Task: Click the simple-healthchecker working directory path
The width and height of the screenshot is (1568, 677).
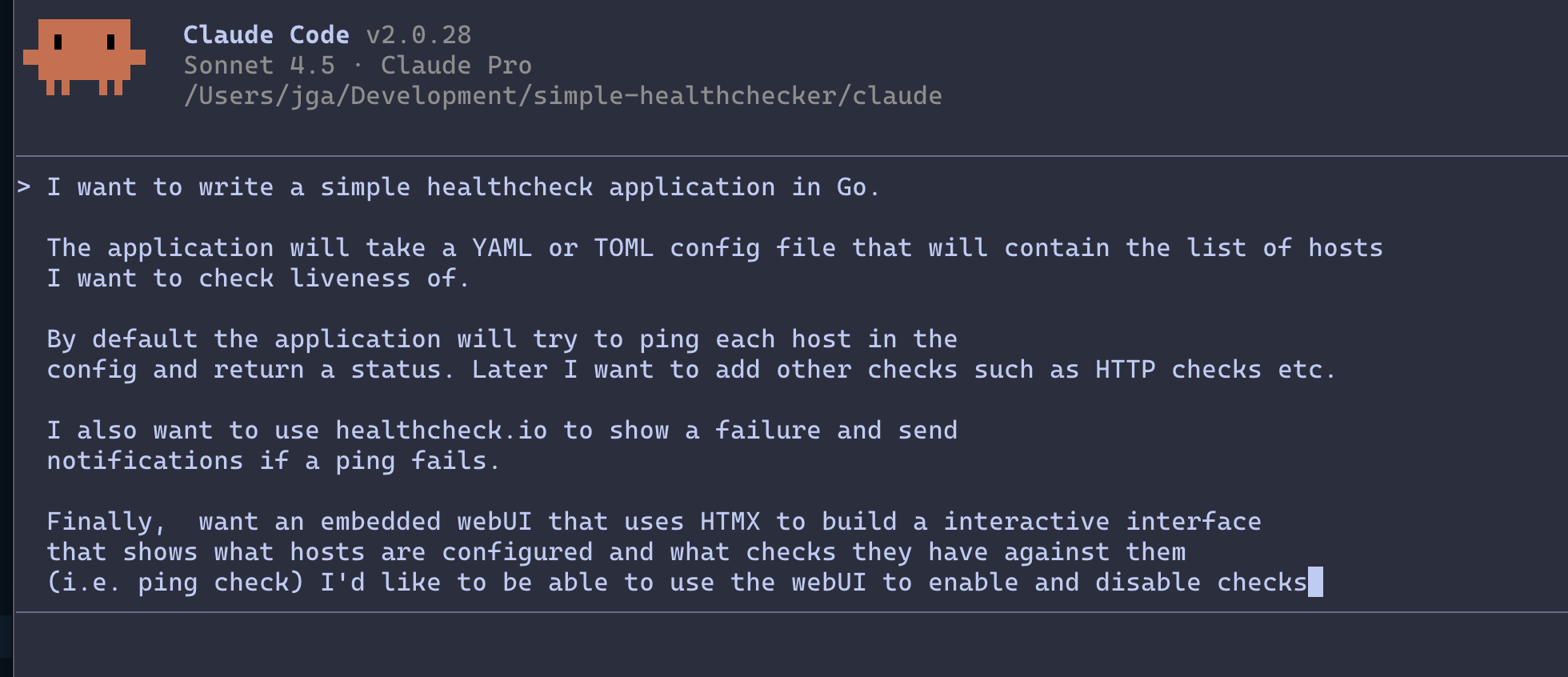Action: 562,96
